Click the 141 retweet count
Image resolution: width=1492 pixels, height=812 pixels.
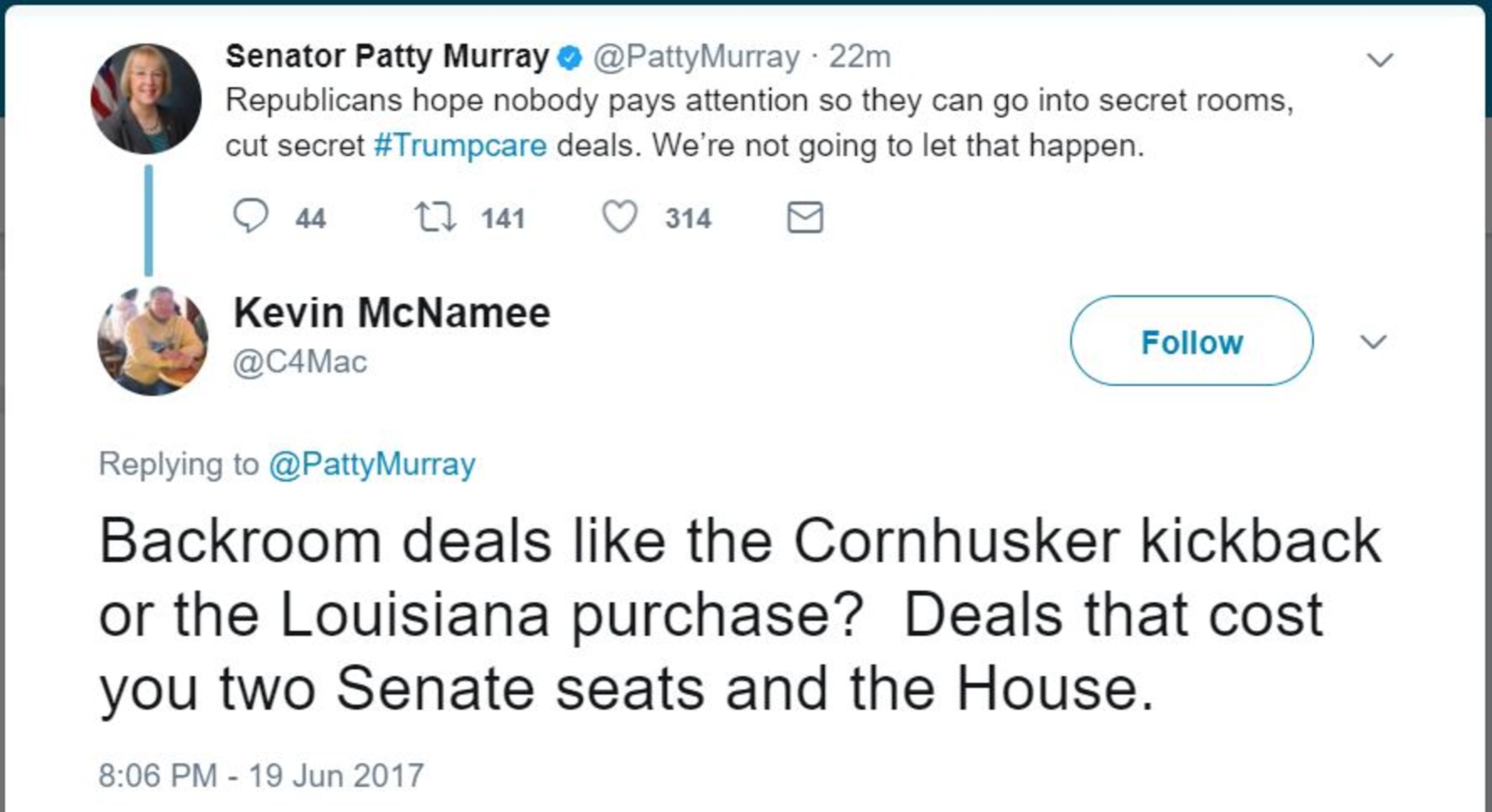coord(503,219)
